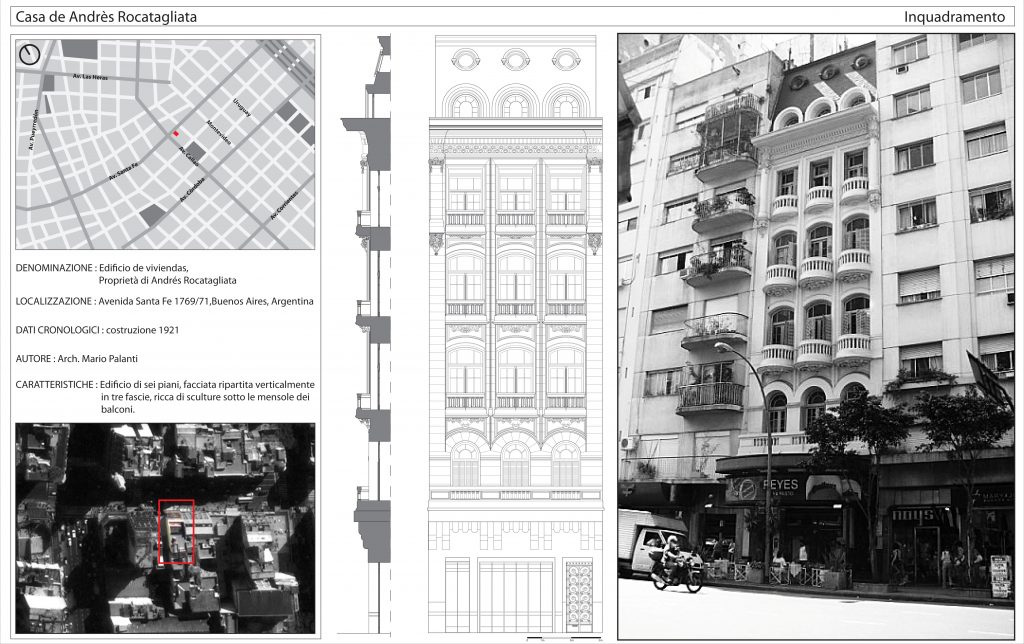Click the DENOMINAZIONE field label
The width and height of the screenshot is (1024, 644).
55,268
